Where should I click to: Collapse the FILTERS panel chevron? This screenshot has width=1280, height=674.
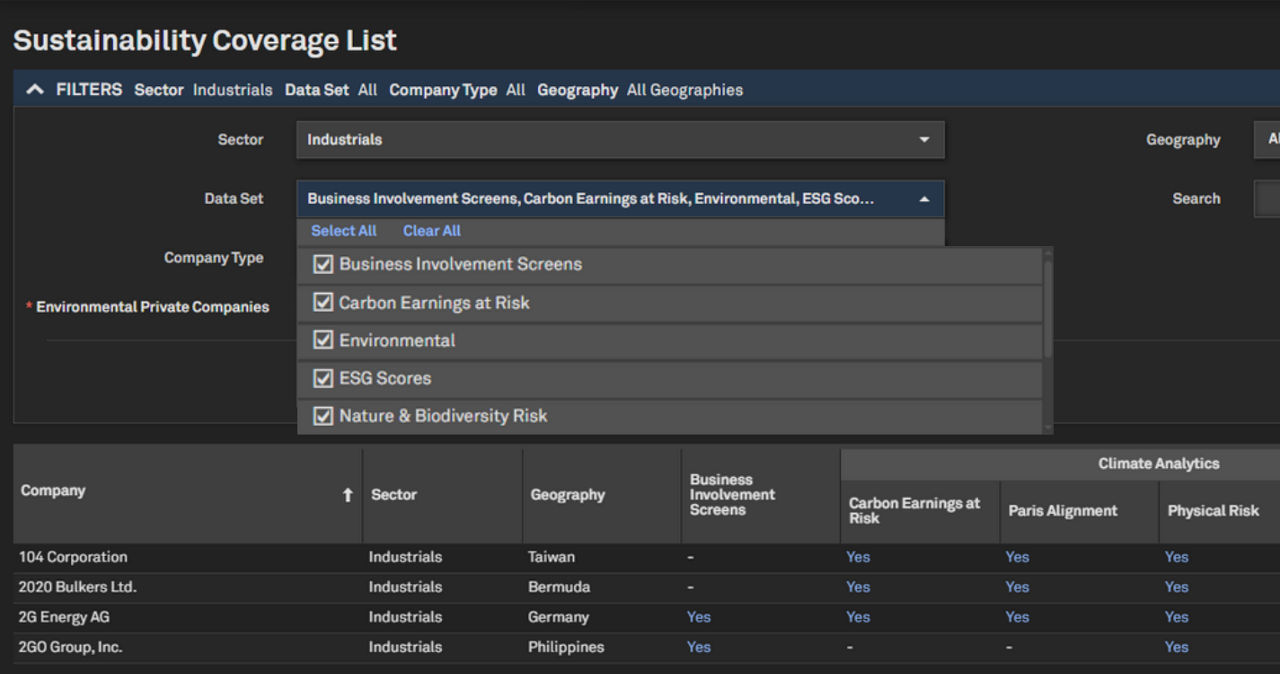[35, 90]
